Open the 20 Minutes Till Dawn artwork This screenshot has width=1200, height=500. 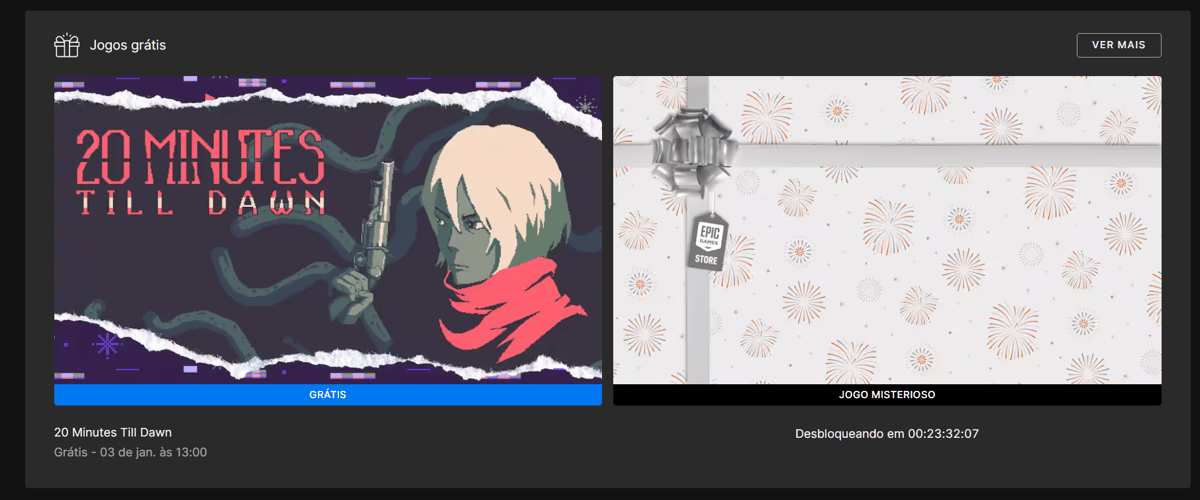(x=328, y=230)
